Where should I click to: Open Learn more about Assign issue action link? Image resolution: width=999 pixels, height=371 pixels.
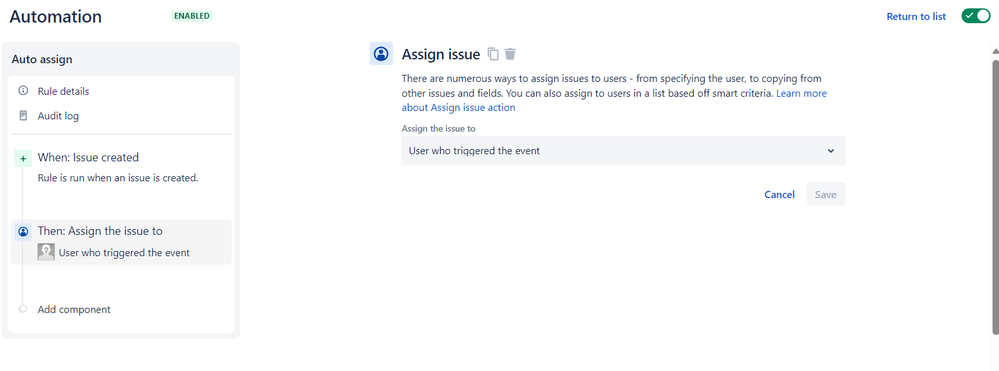[x=614, y=101]
